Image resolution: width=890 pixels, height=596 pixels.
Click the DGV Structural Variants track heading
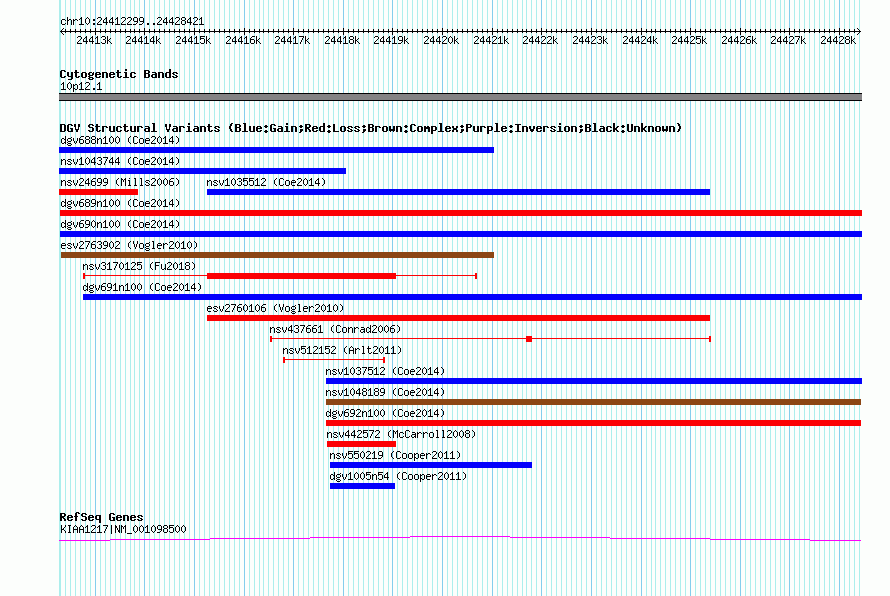click(370, 128)
